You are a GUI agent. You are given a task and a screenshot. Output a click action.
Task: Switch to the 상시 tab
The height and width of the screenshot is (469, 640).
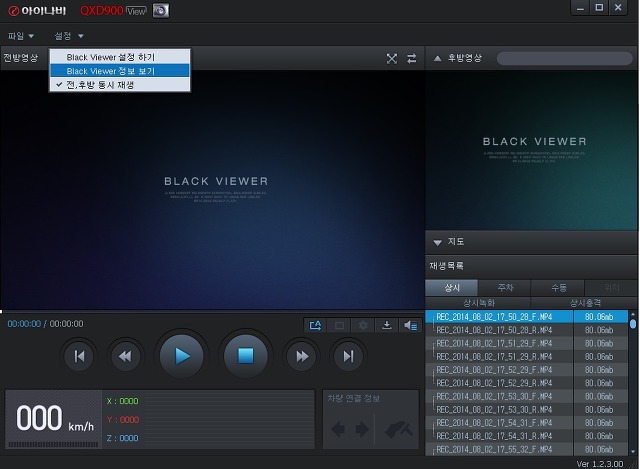click(x=451, y=288)
